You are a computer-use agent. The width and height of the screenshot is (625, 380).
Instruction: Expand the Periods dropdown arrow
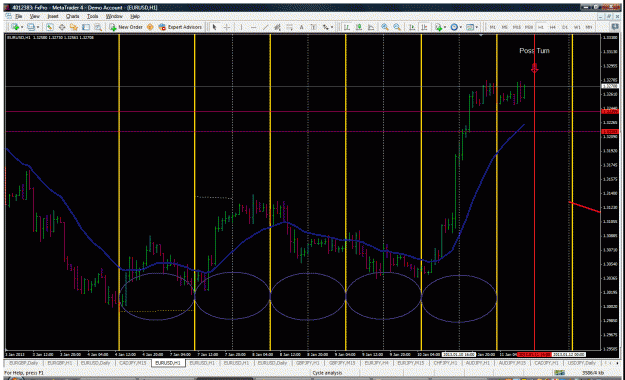[x=460, y=27]
